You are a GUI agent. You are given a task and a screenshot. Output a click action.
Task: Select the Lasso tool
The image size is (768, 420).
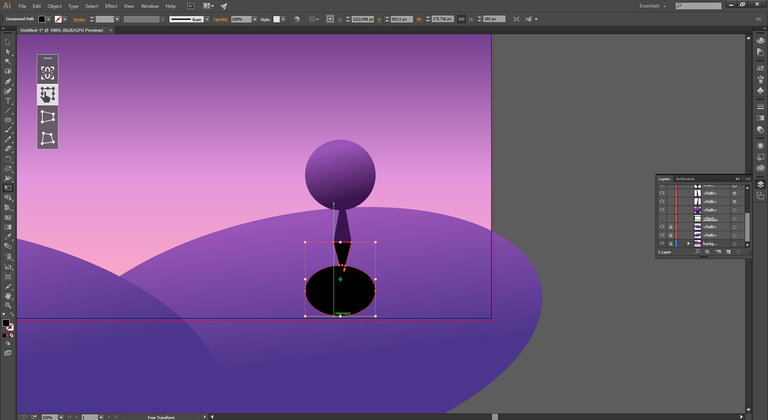pyautogui.click(x=8, y=72)
